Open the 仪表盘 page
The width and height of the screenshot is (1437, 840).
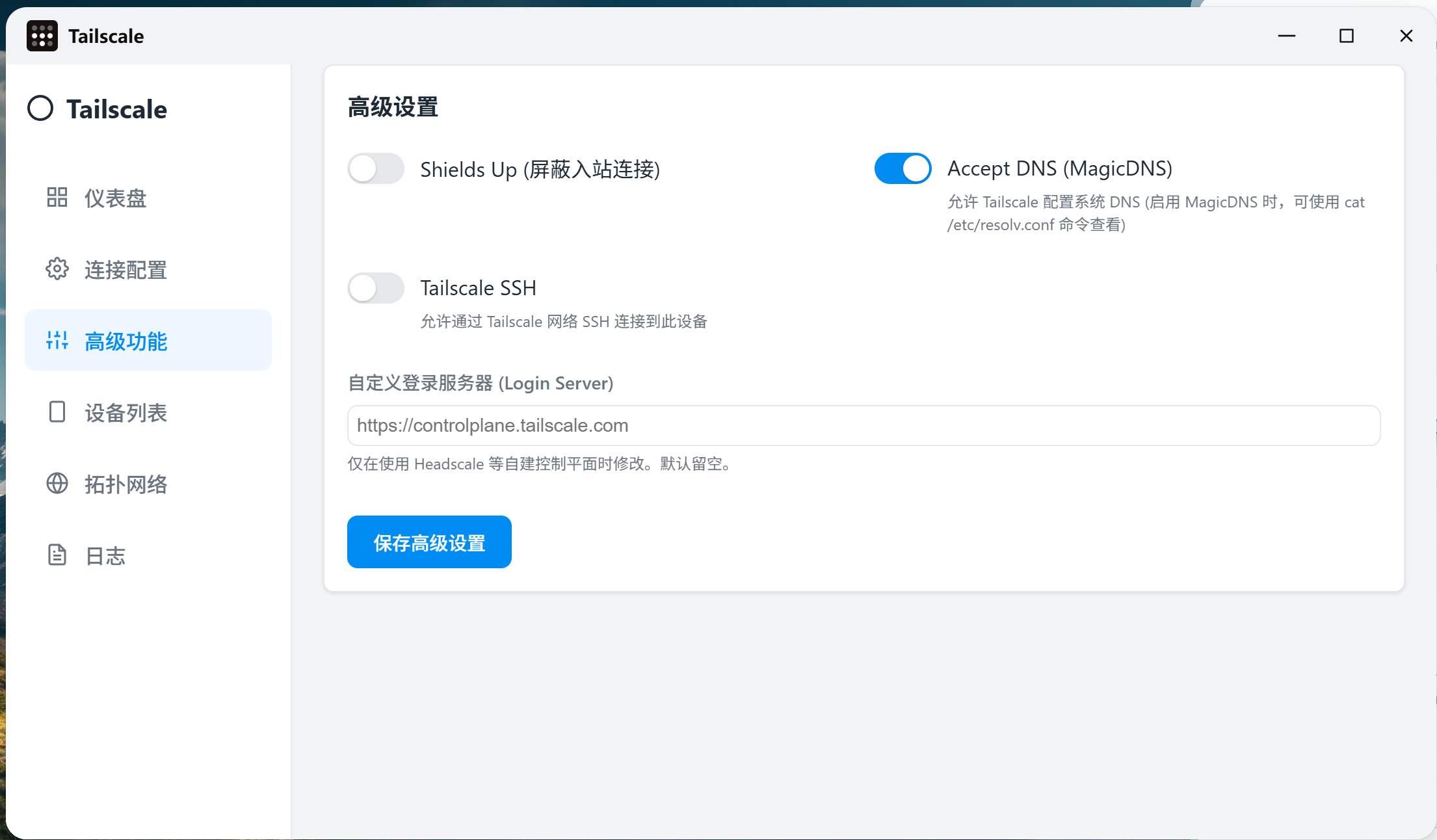[x=116, y=198]
